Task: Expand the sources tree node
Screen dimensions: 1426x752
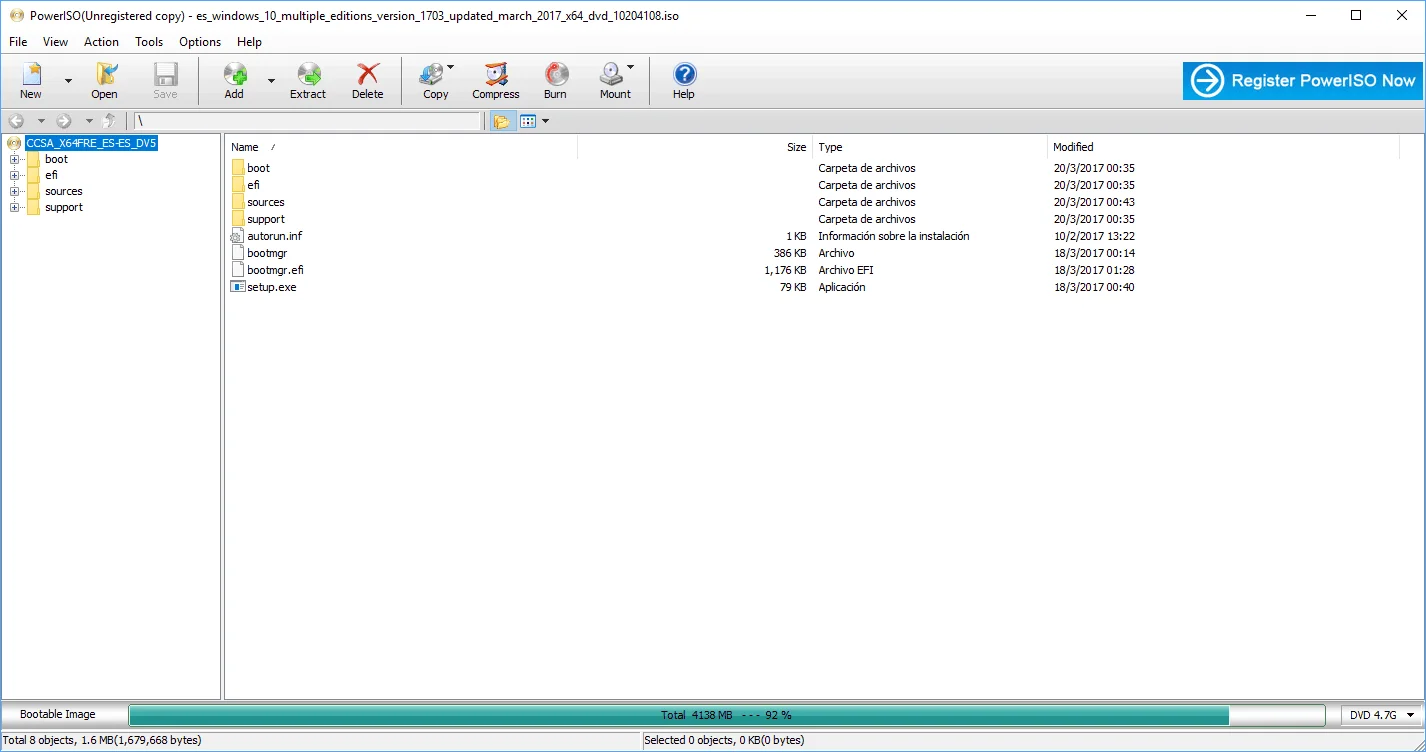Action: coord(15,191)
